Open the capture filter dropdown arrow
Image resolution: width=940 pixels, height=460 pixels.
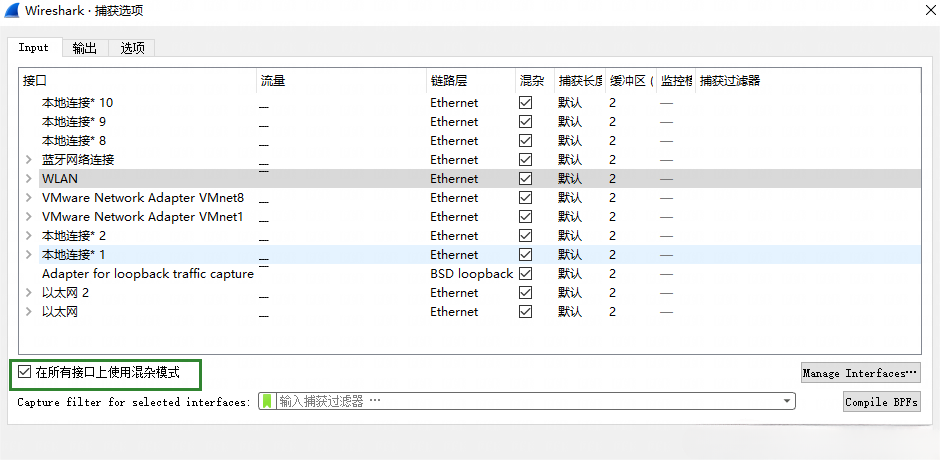787,401
